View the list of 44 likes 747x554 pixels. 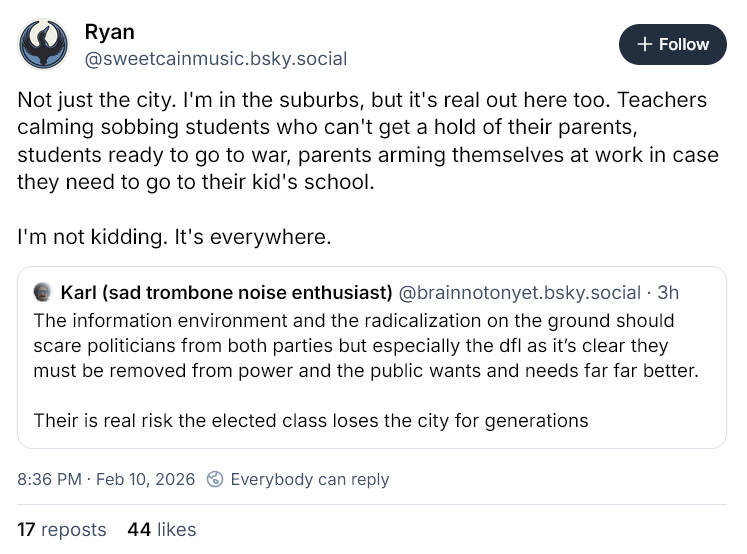click(162, 529)
